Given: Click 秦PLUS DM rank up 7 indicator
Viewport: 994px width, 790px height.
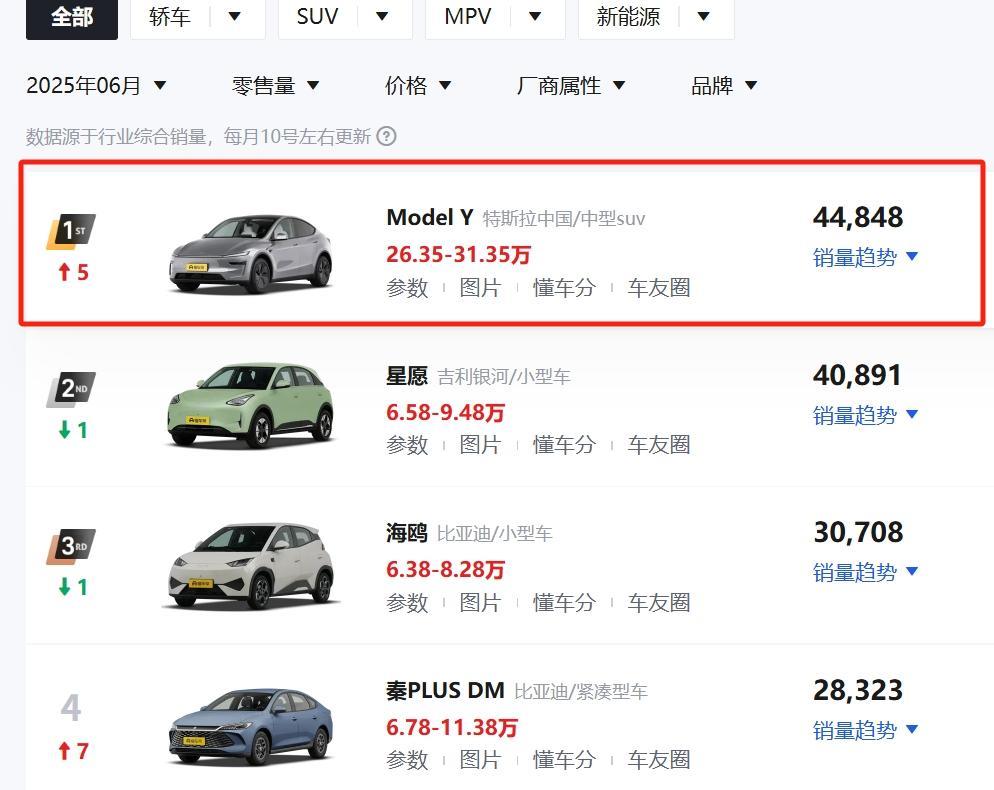Looking at the screenshot, I should (x=73, y=751).
